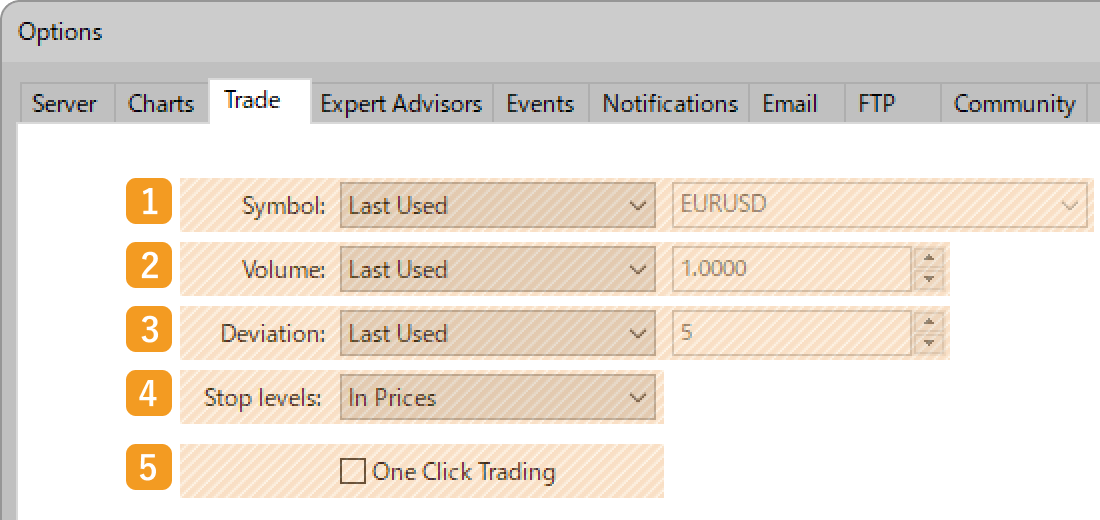
Task: Expand the Stop levels dropdown
Action: tap(497, 398)
